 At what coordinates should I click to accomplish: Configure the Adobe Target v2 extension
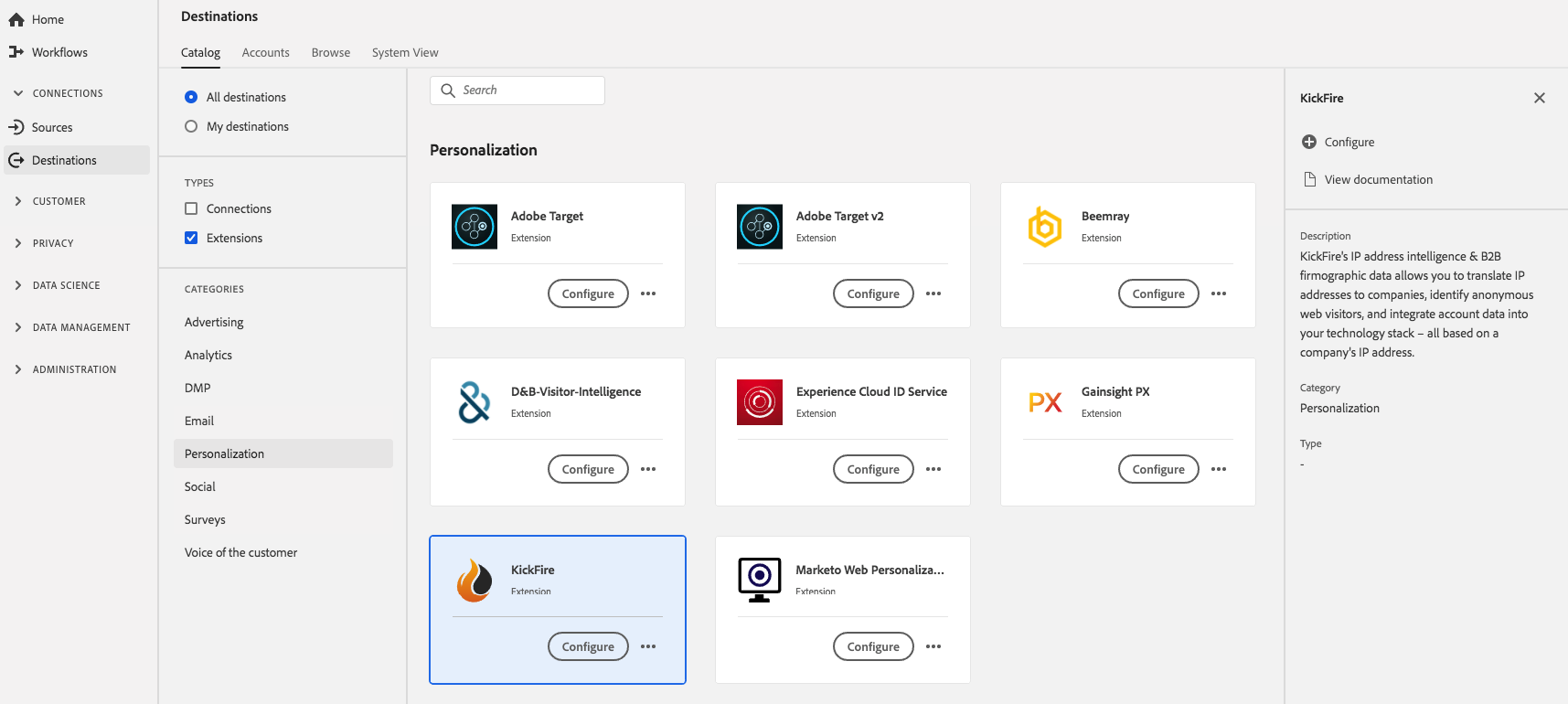873,293
